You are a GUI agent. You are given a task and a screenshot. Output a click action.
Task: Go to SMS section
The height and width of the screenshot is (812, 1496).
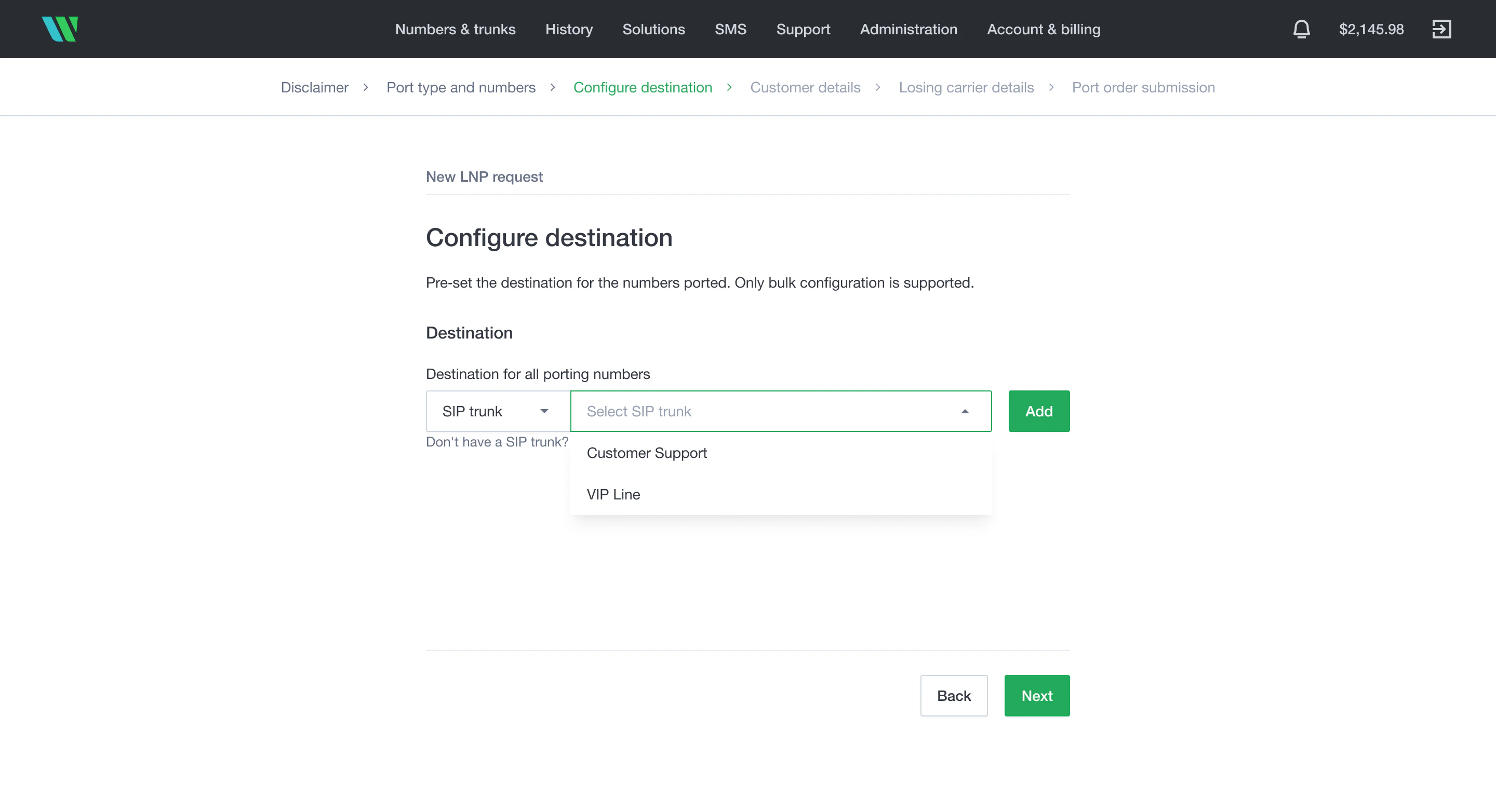coord(730,29)
